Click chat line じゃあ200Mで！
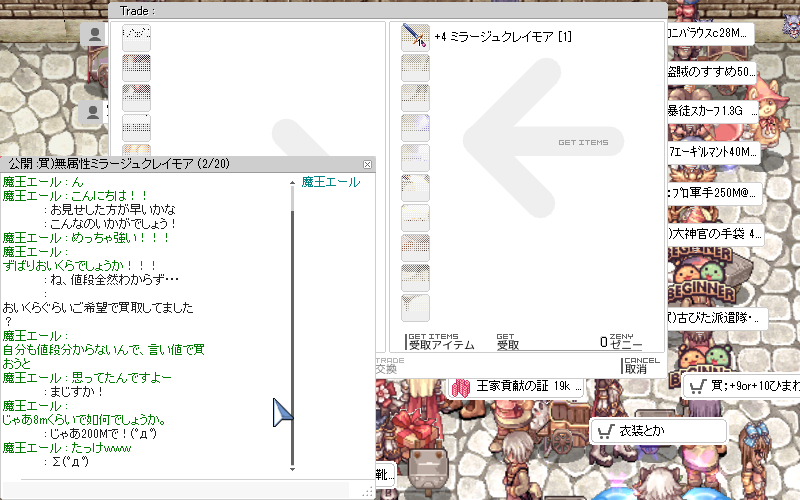The image size is (800, 500). pos(103,434)
